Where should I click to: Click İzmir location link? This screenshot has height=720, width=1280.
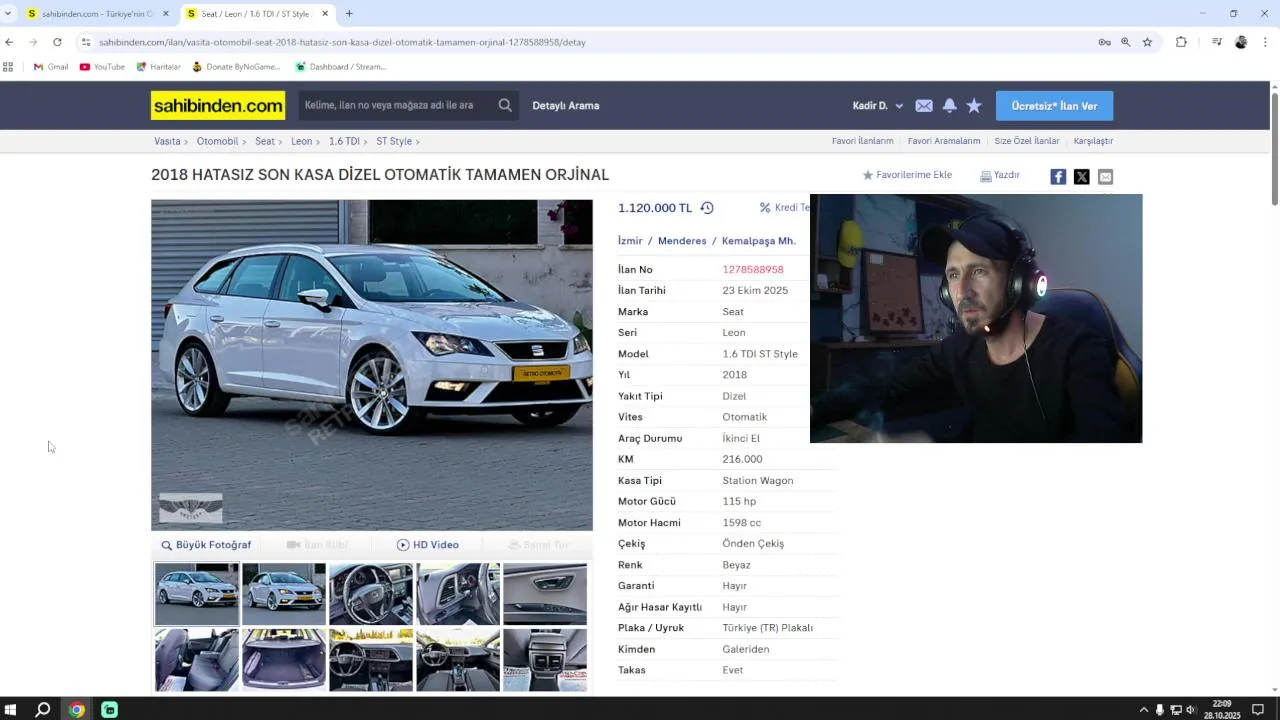[630, 241]
